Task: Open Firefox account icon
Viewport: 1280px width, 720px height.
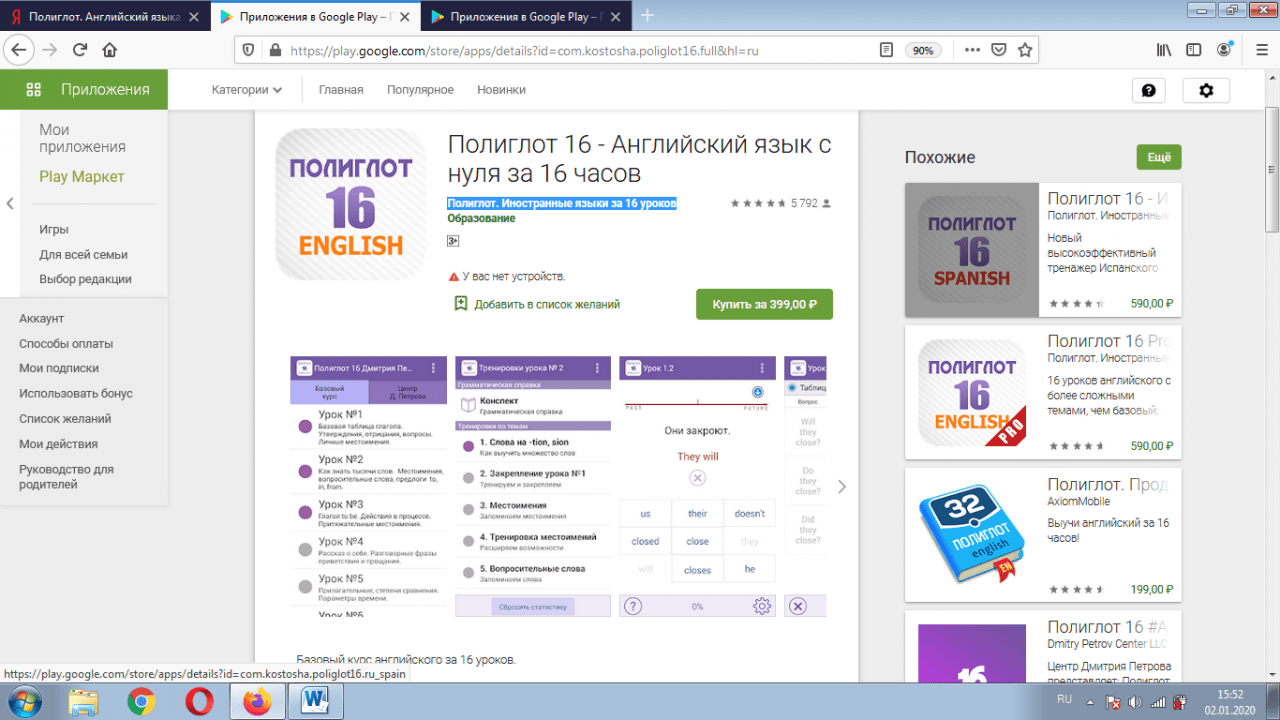Action: pyautogui.click(x=1224, y=50)
